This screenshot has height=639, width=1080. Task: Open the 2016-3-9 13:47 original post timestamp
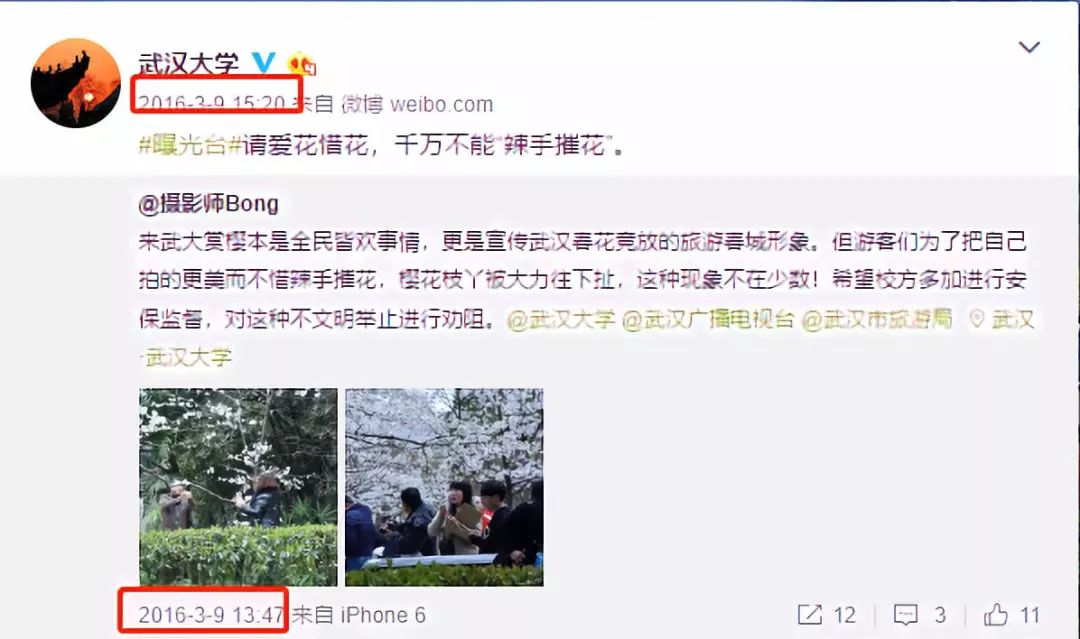click(211, 614)
